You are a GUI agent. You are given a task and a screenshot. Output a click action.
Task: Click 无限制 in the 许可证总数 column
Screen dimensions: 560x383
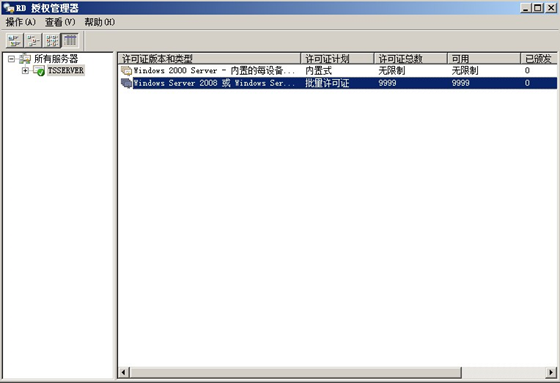pyautogui.click(x=392, y=70)
